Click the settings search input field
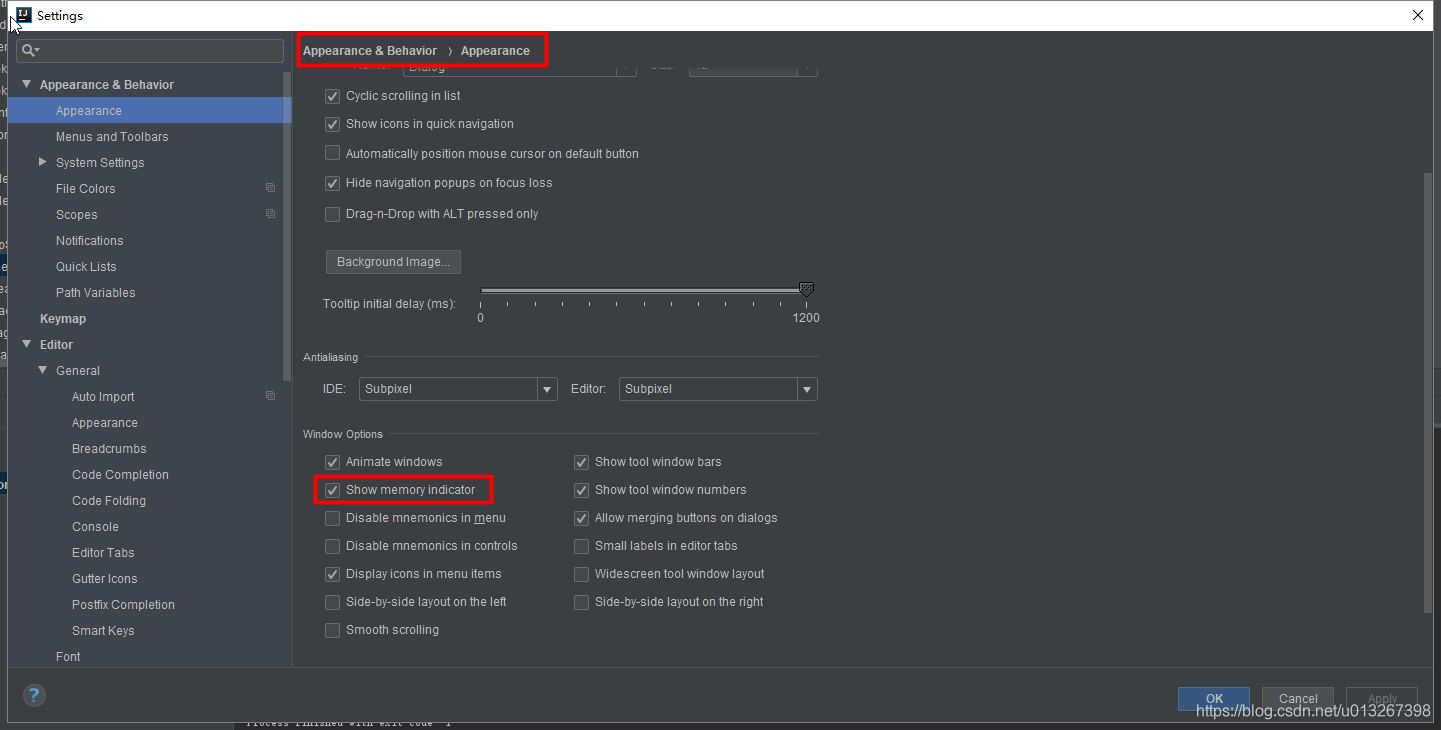 pos(150,50)
